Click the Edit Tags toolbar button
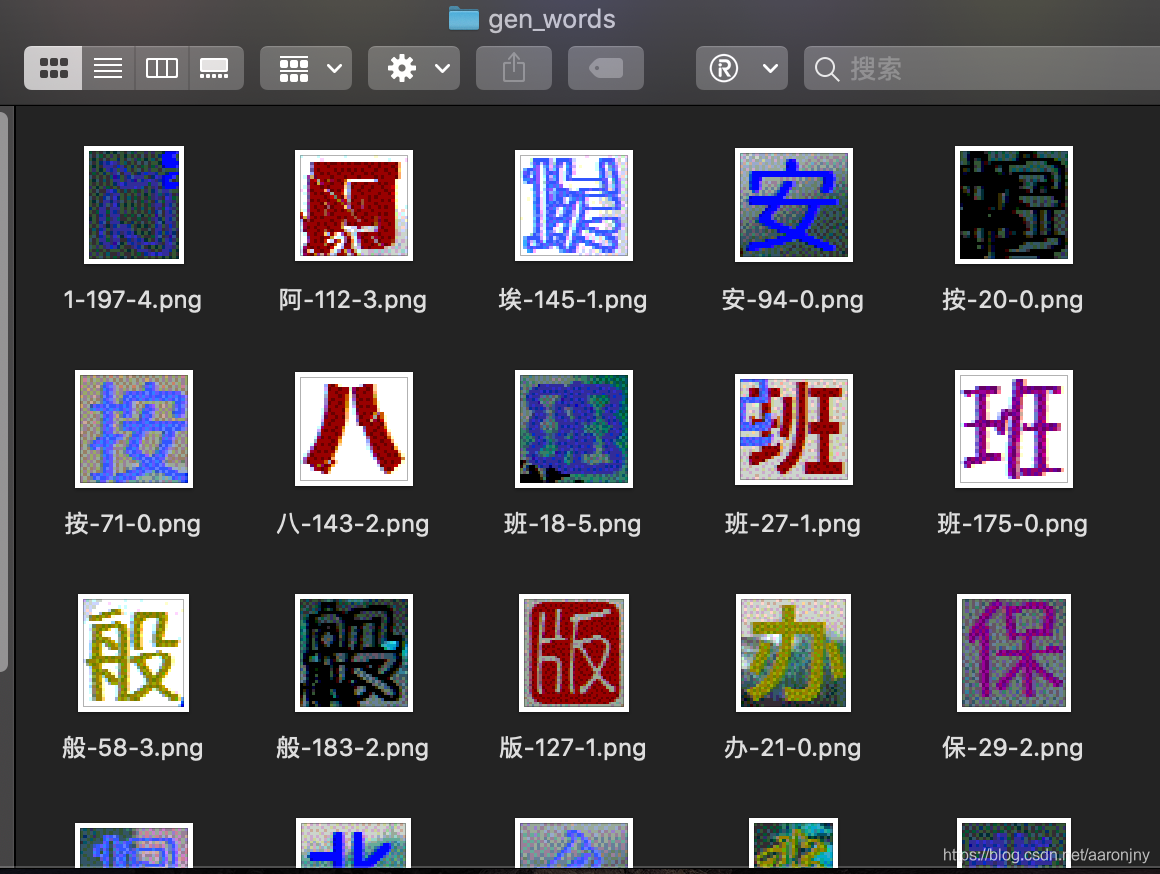The height and width of the screenshot is (874, 1160). click(605, 68)
